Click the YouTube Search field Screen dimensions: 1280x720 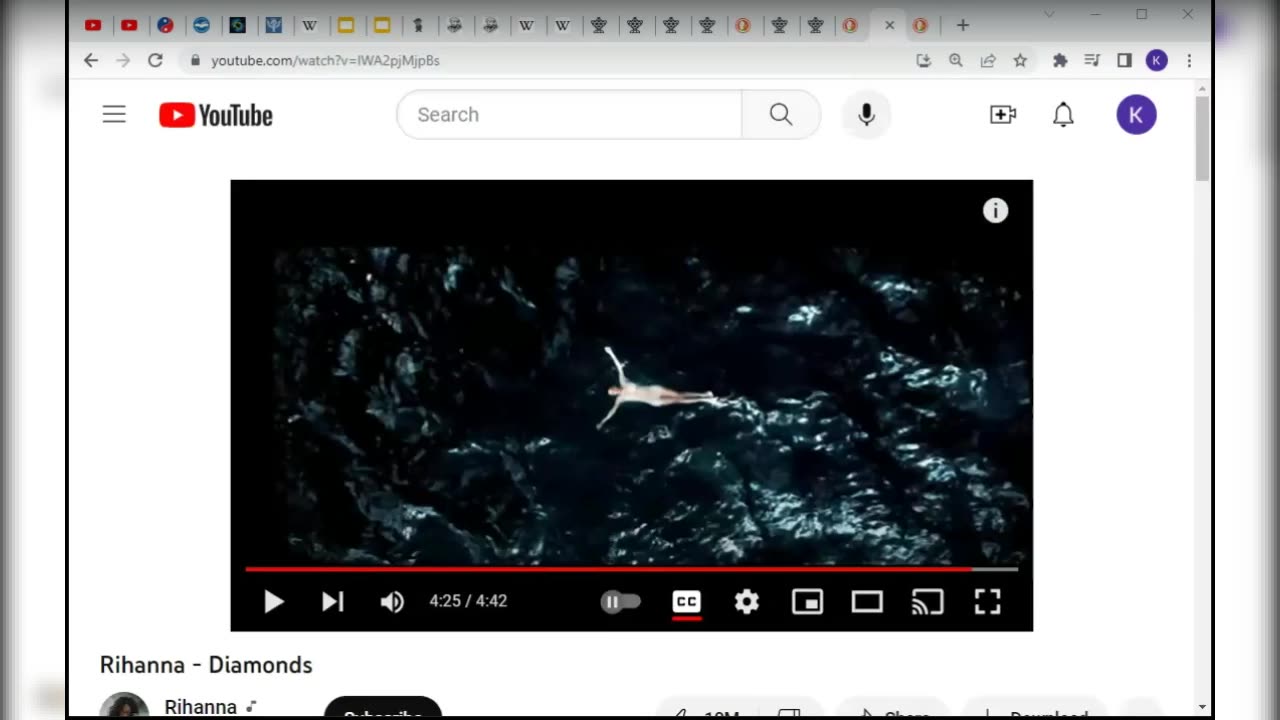[x=570, y=114]
